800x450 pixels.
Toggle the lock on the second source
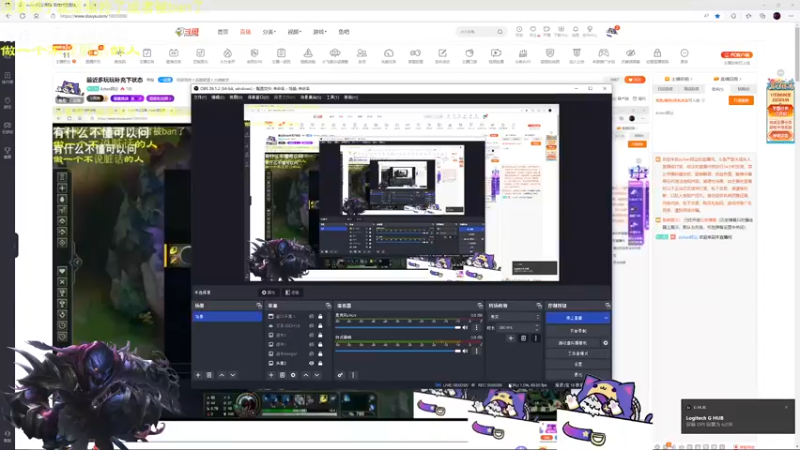[x=320, y=326]
